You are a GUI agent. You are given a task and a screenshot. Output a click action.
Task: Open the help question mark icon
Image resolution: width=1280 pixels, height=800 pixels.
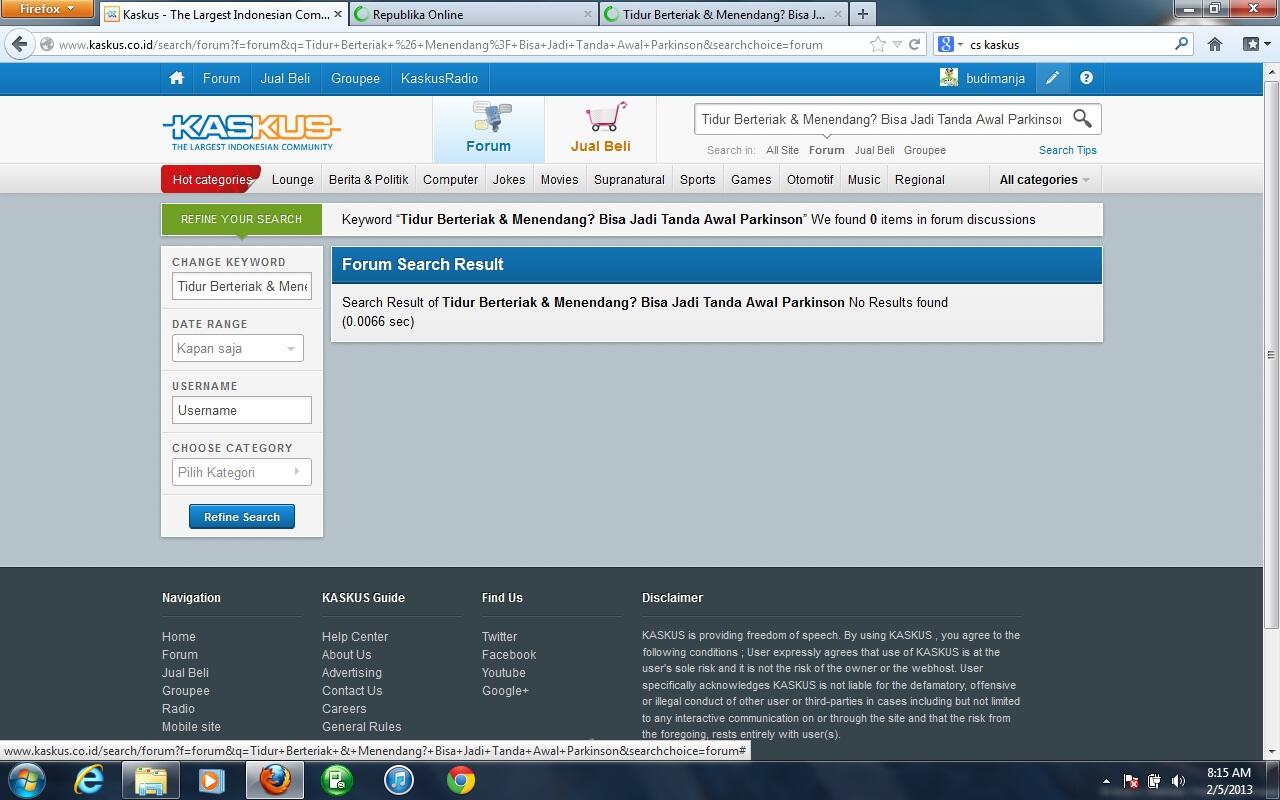1086,78
